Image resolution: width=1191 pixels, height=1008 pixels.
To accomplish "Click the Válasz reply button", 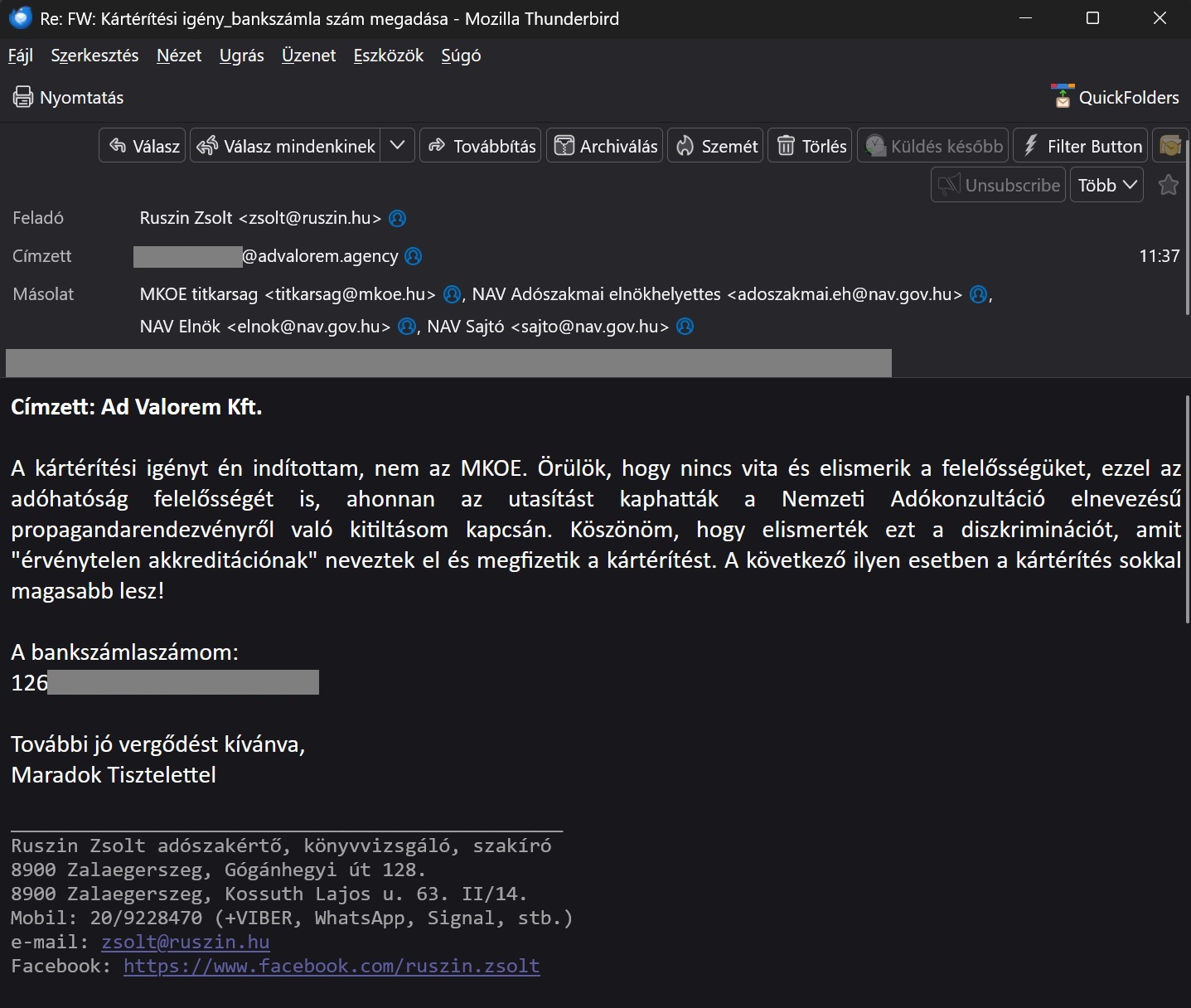I will tap(145, 146).
